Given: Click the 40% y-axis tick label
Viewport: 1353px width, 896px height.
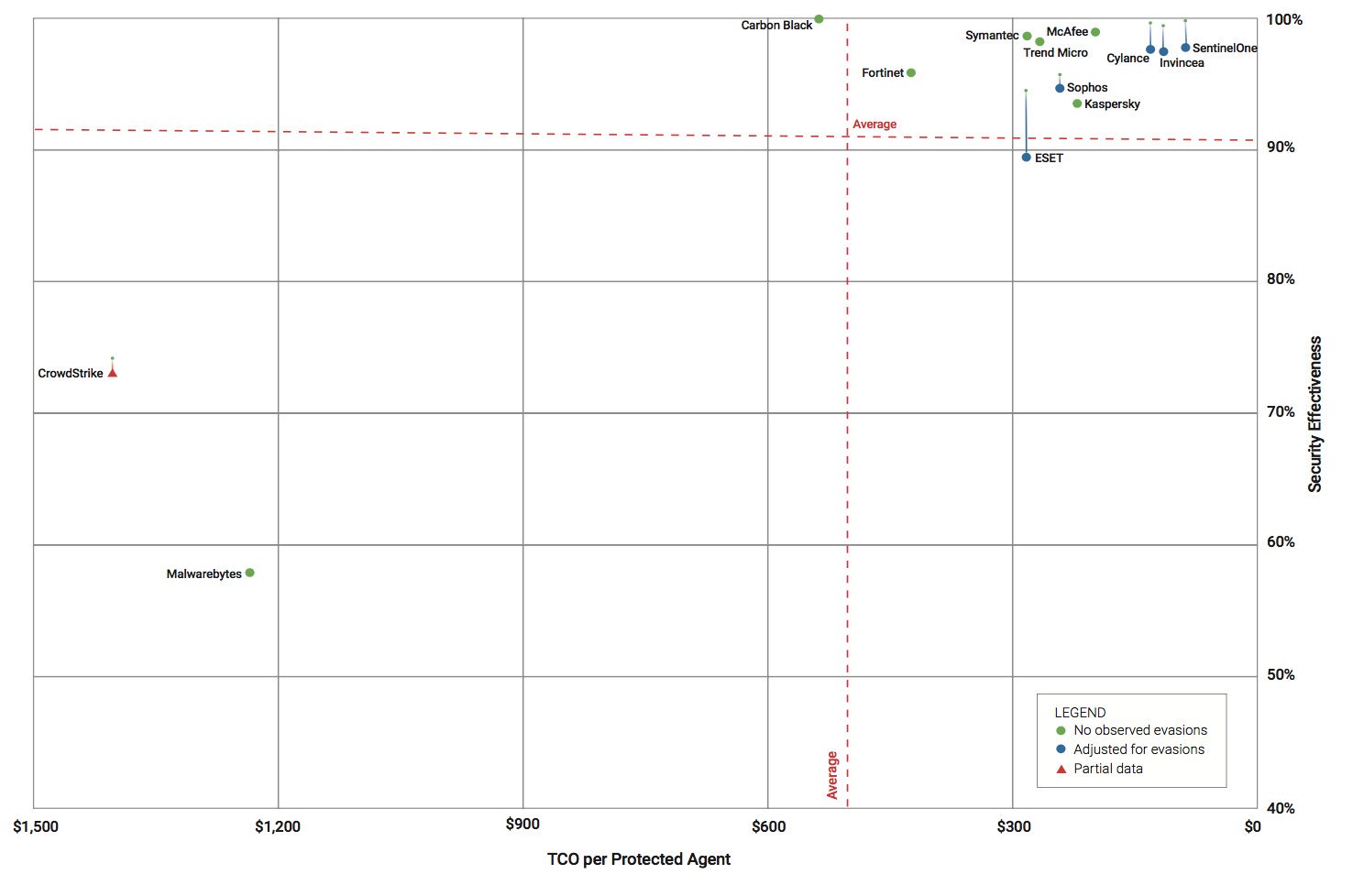Looking at the screenshot, I should pyautogui.click(x=1281, y=809).
